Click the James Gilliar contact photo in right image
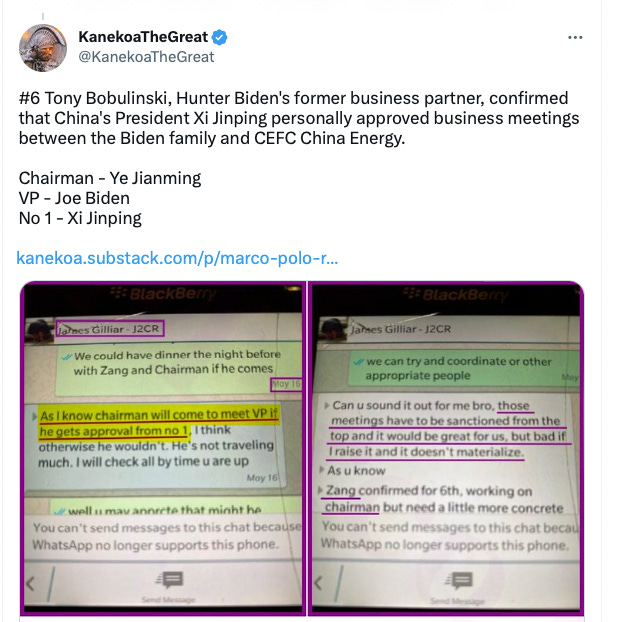Image resolution: width=625 pixels, height=622 pixels. point(334,329)
